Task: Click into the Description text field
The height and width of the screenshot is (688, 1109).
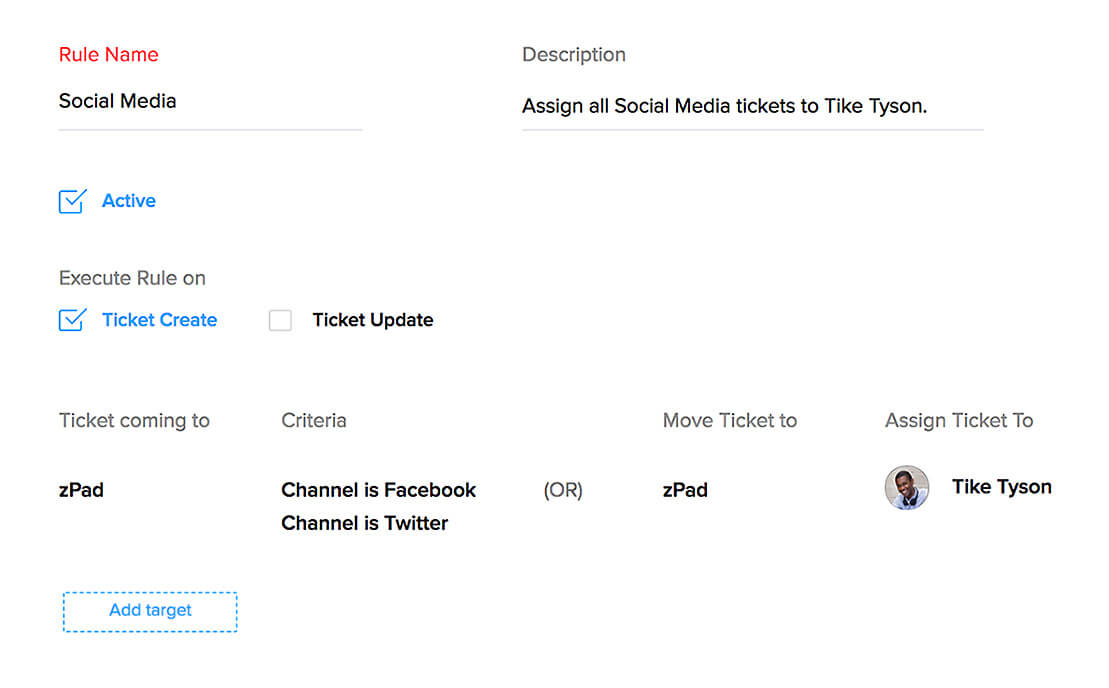Action: click(x=751, y=106)
